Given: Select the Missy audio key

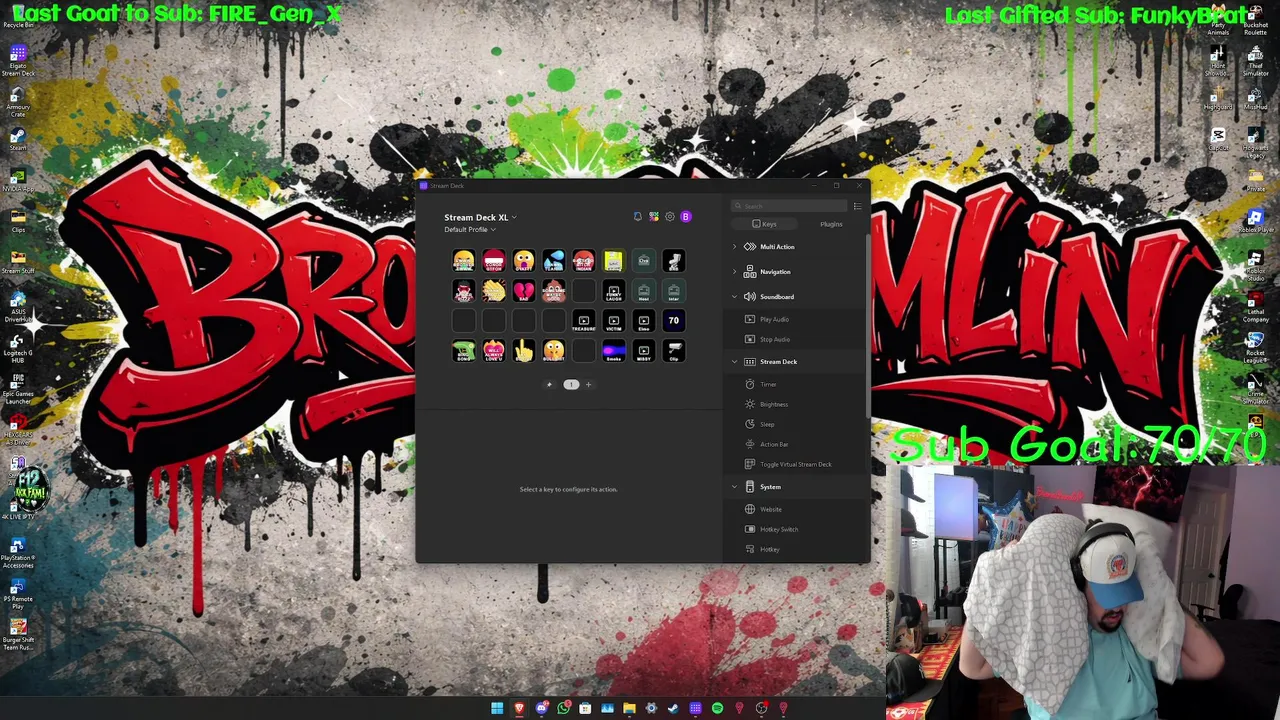Looking at the screenshot, I should 644,351.
